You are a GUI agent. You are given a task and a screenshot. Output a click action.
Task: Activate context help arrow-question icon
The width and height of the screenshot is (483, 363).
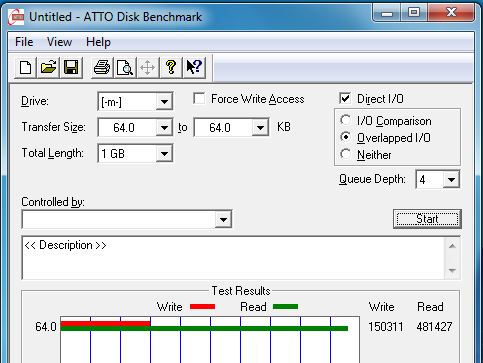tap(194, 67)
